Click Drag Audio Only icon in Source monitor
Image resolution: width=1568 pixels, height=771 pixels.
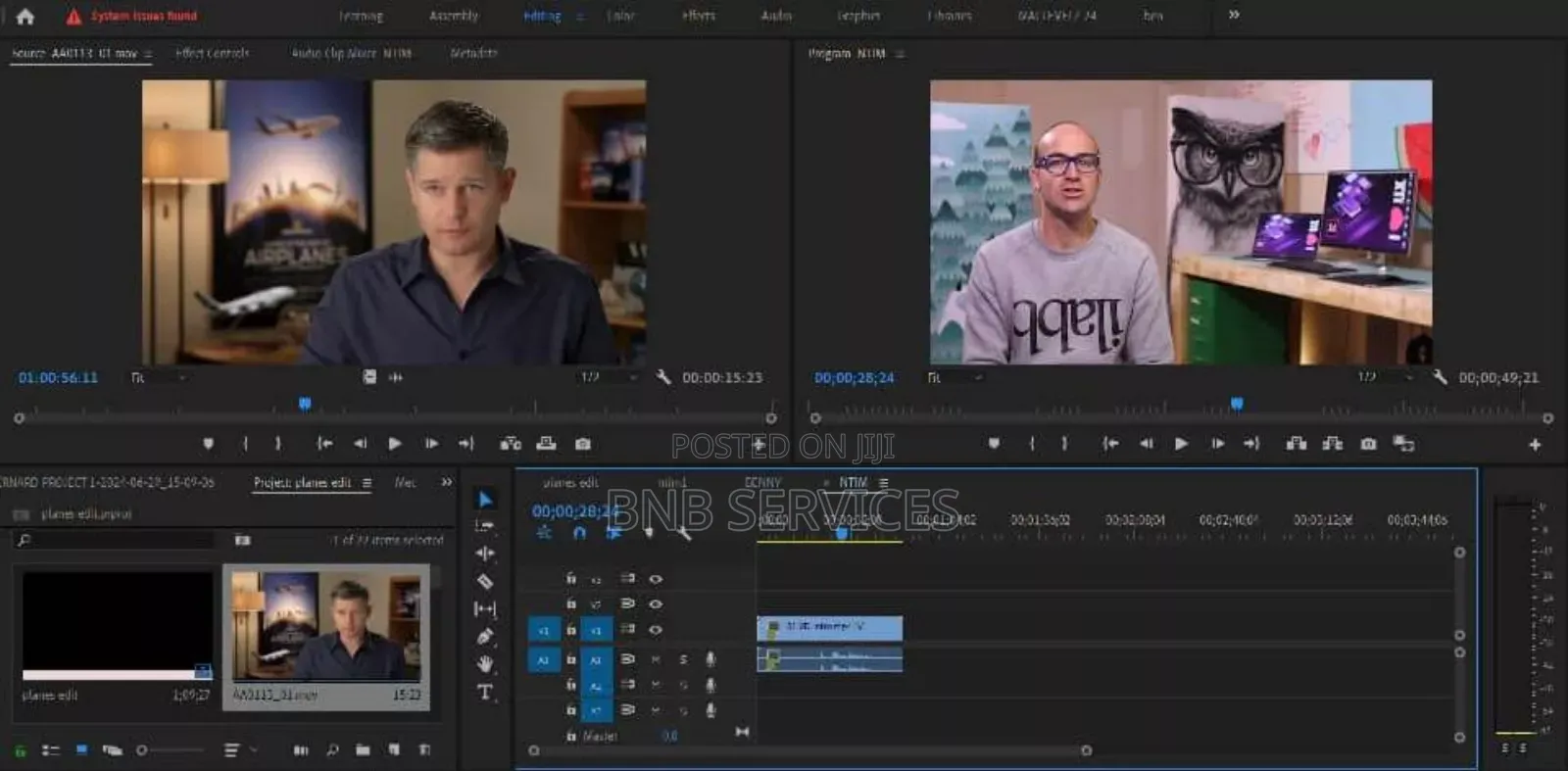[396, 377]
